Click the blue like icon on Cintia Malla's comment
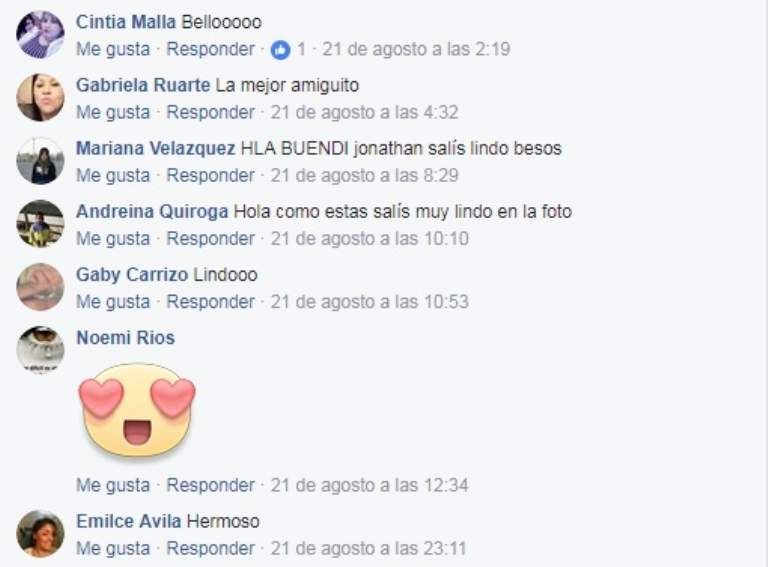The width and height of the screenshot is (768, 567). click(x=280, y=49)
